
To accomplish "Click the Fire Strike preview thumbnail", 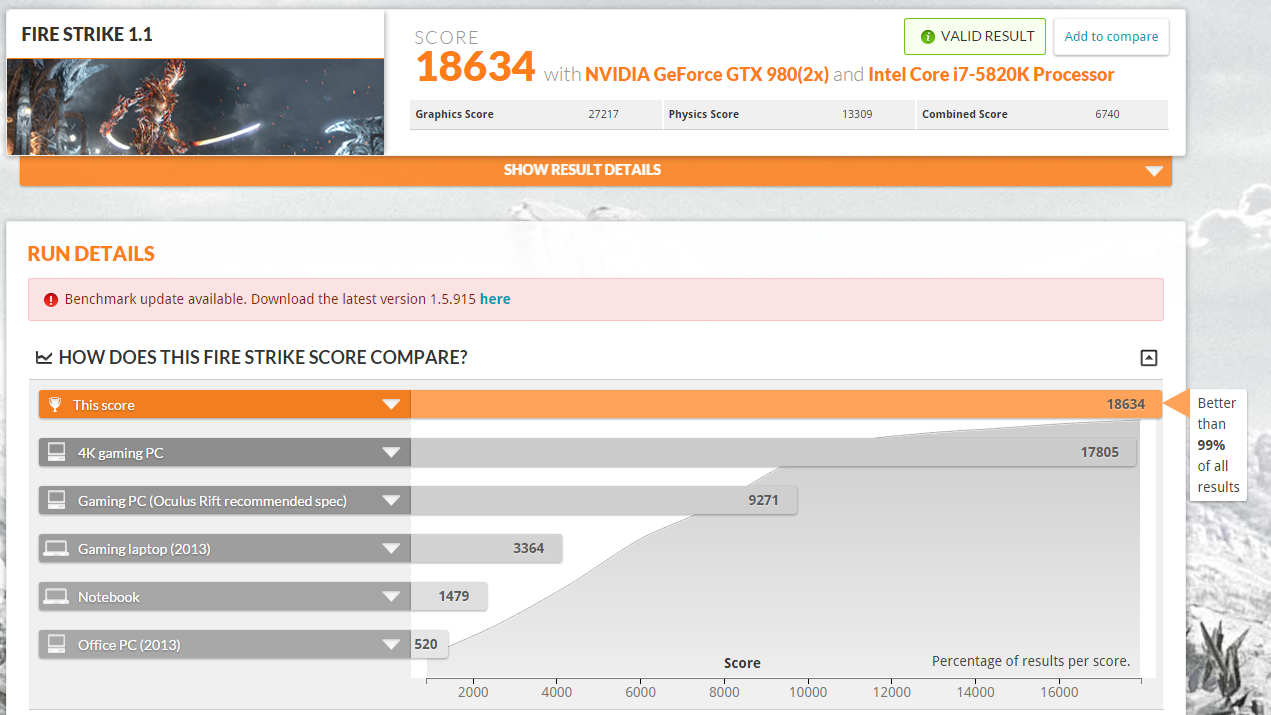I will coord(195,107).
